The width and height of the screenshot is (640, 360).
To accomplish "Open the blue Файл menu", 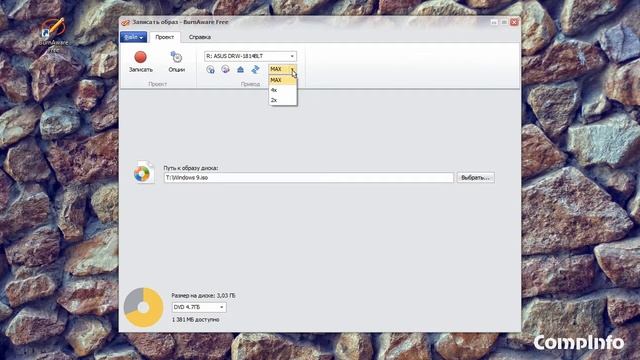I will (133, 37).
